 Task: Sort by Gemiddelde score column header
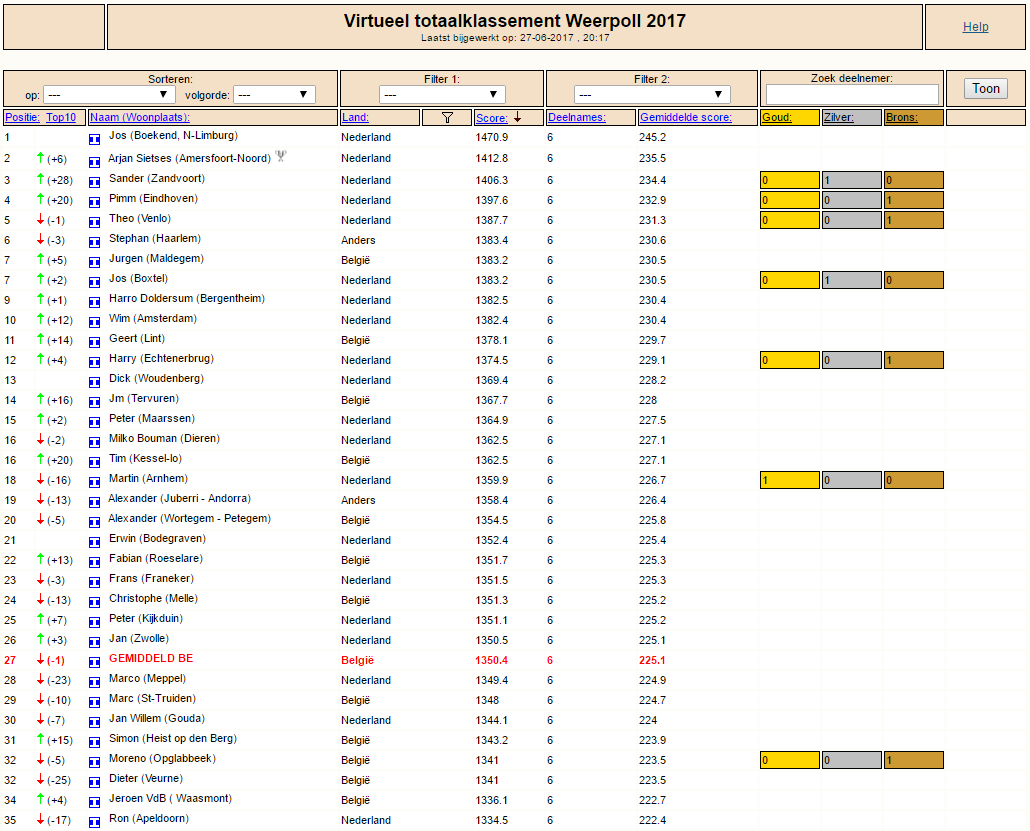(686, 118)
